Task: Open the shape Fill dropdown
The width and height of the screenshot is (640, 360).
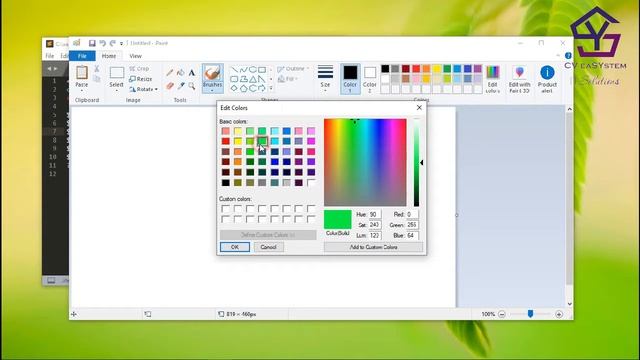Action: click(x=288, y=79)
